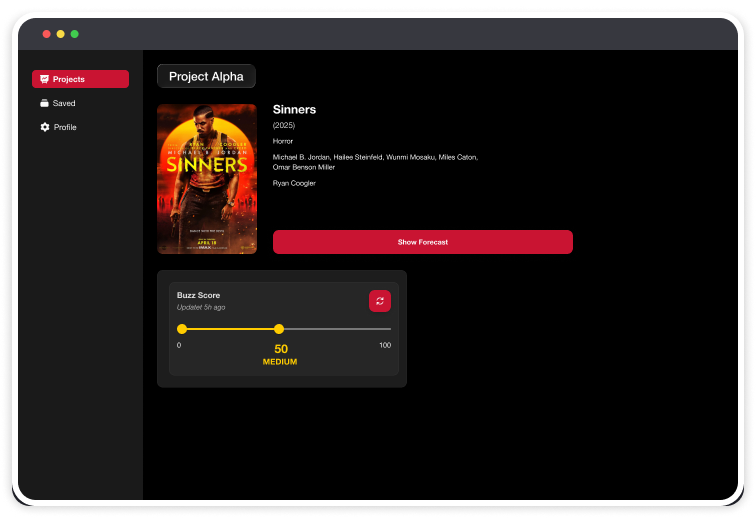756x518 pixels.
Task: Click the 100 maximum label
Action: coord(385,345)
